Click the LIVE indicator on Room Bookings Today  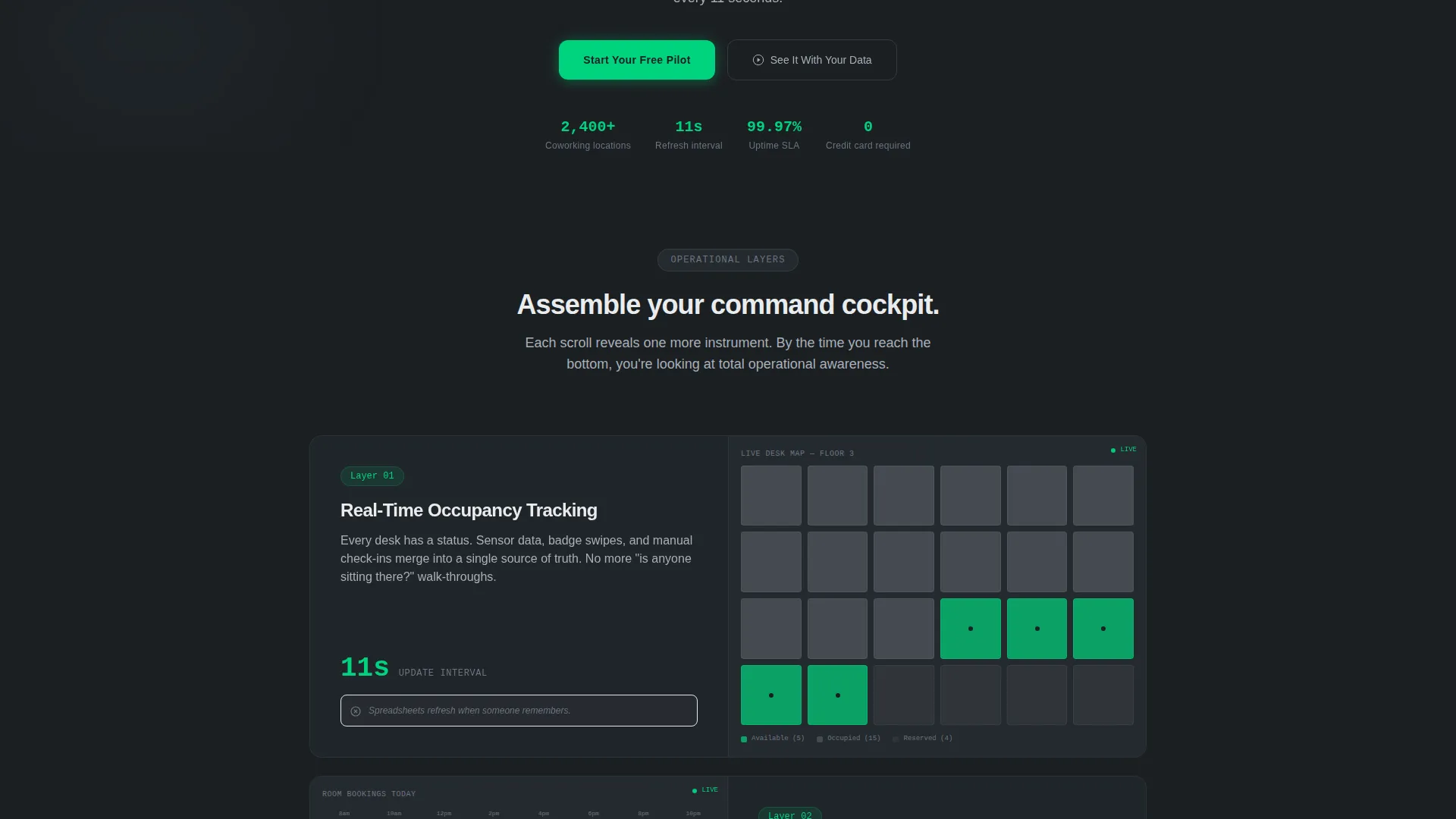point(705,790)
